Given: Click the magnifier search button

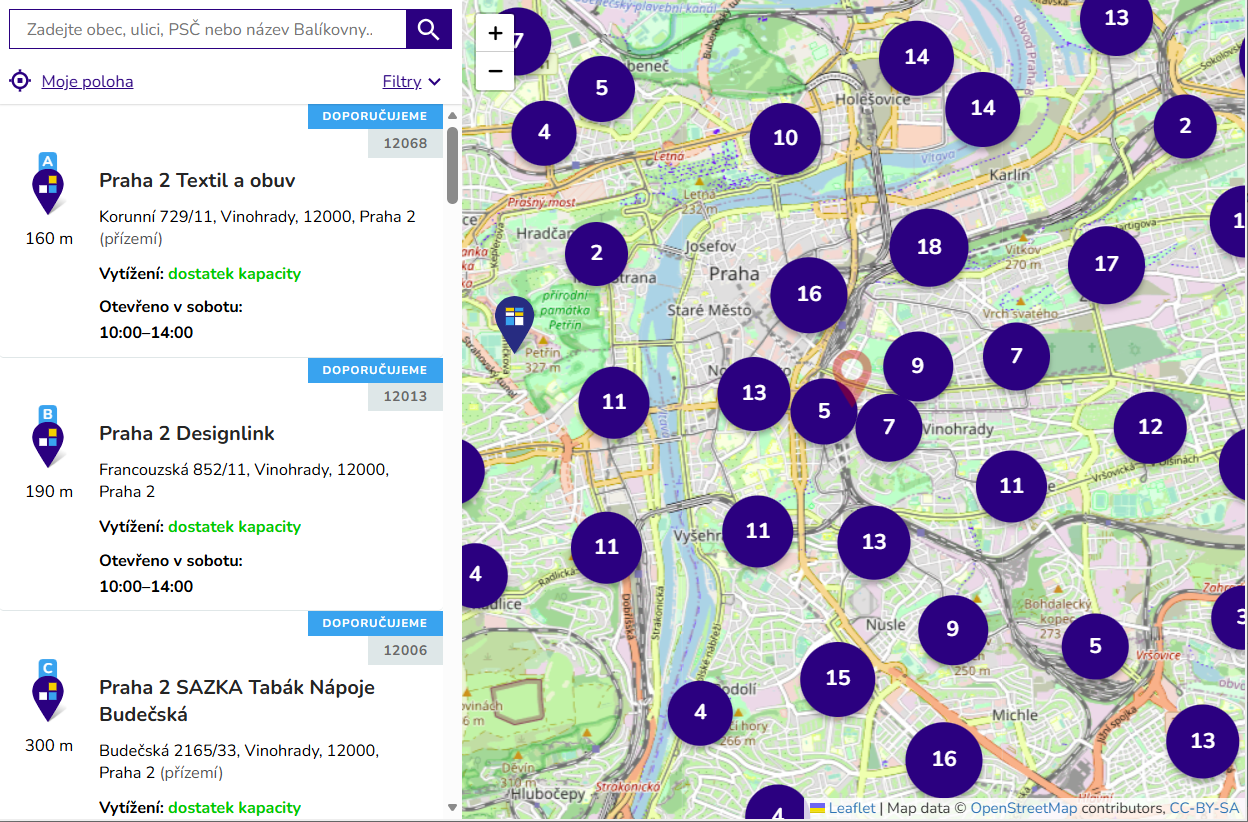Looking at the screenshot, I should (429, 29).
